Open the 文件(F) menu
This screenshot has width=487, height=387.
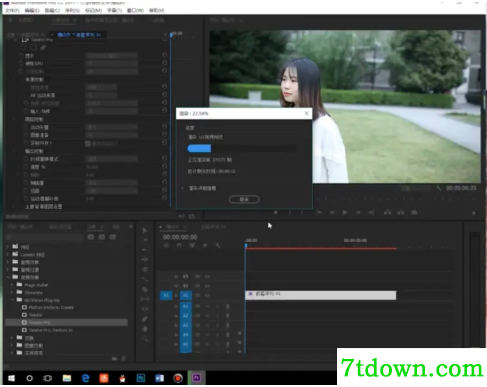click(x=12, y=10)
